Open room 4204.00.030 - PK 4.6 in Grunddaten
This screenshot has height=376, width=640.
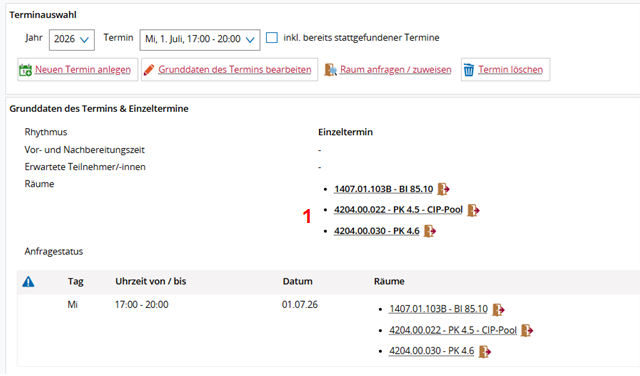pos(377,231)
